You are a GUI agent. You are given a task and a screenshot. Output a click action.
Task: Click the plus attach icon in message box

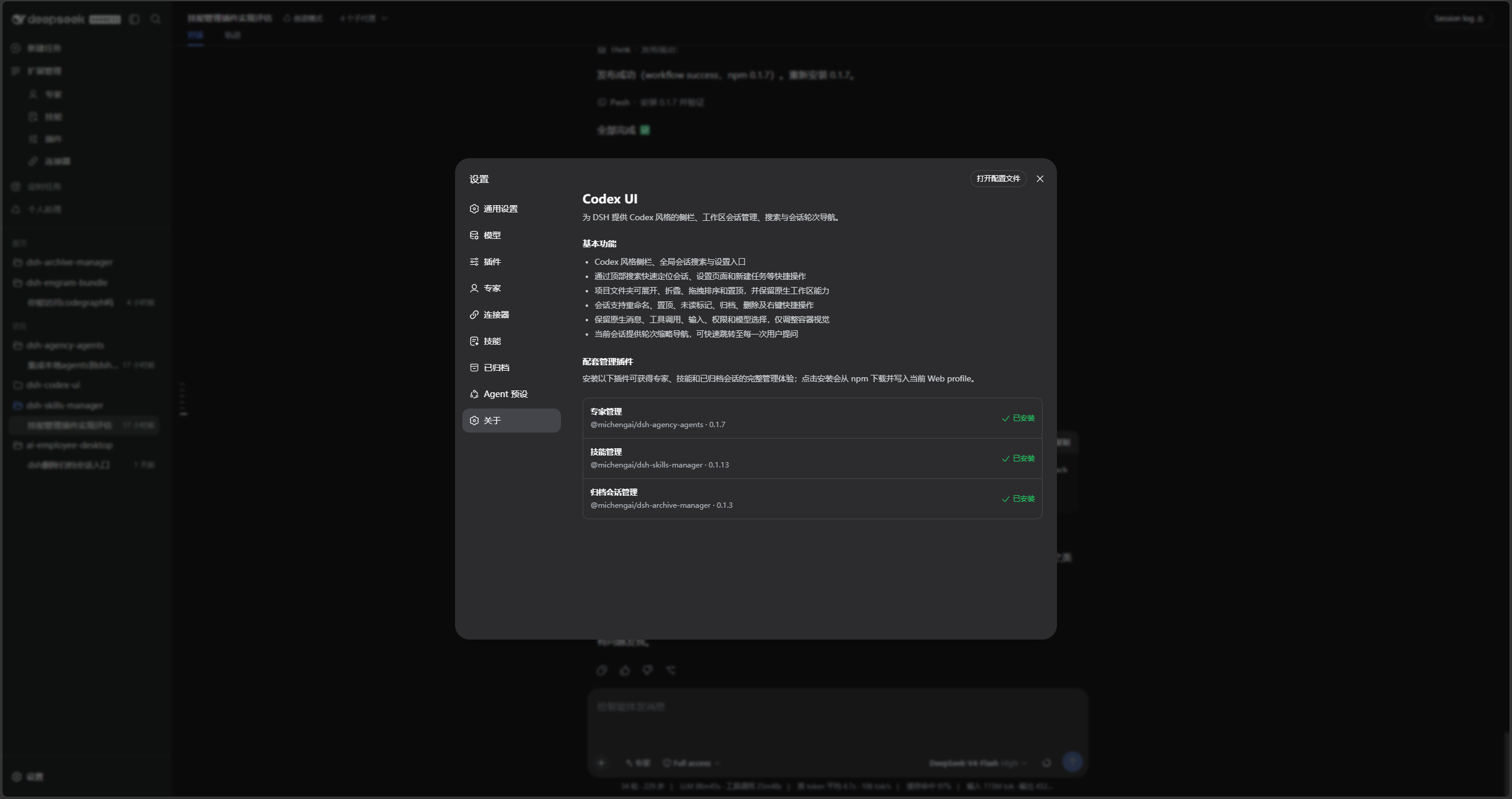pos(601,763)
